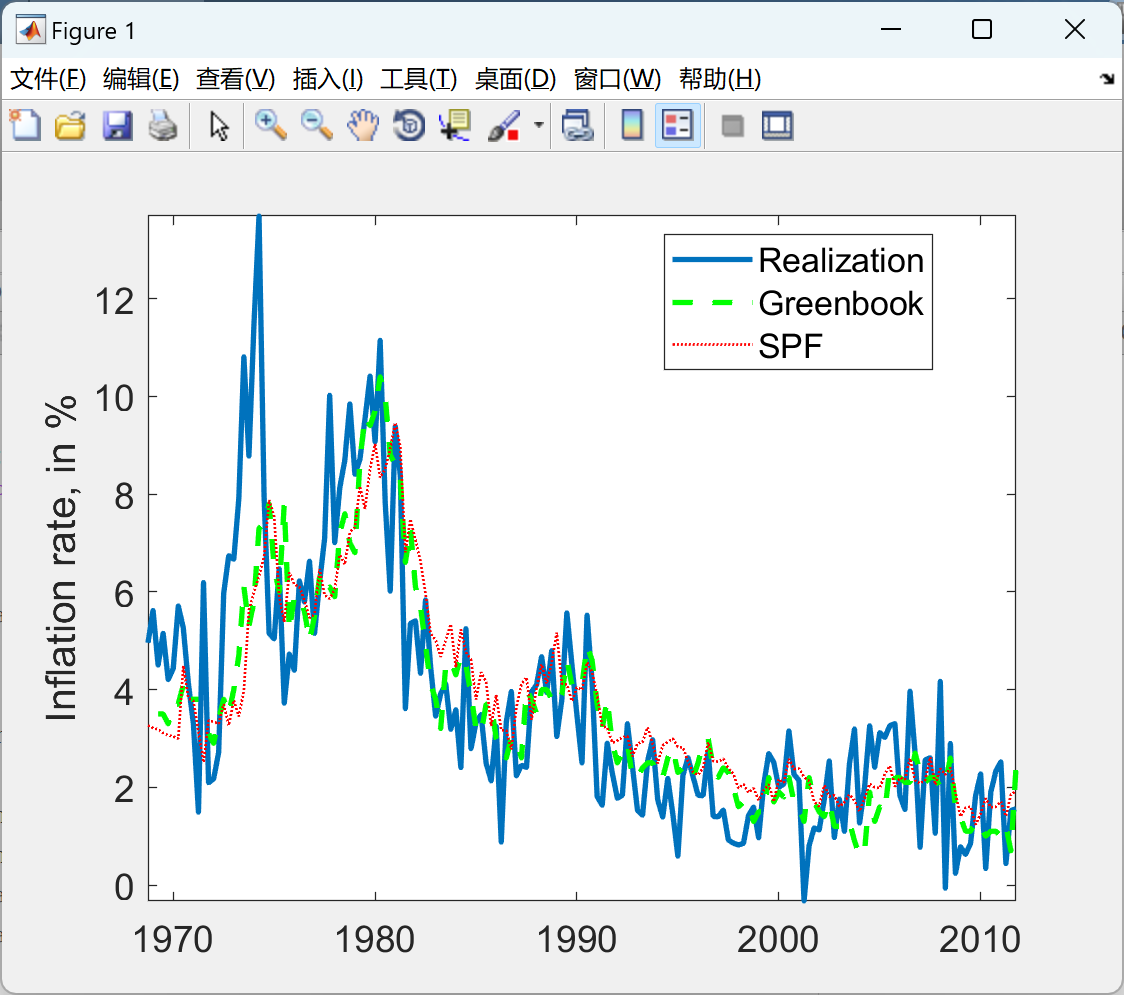Image resolution: width=1124 pixels, height=995 pixels.
Task: Click the x-axis tick label 2010
Action: pyautogui.click(x=980, y=940)
